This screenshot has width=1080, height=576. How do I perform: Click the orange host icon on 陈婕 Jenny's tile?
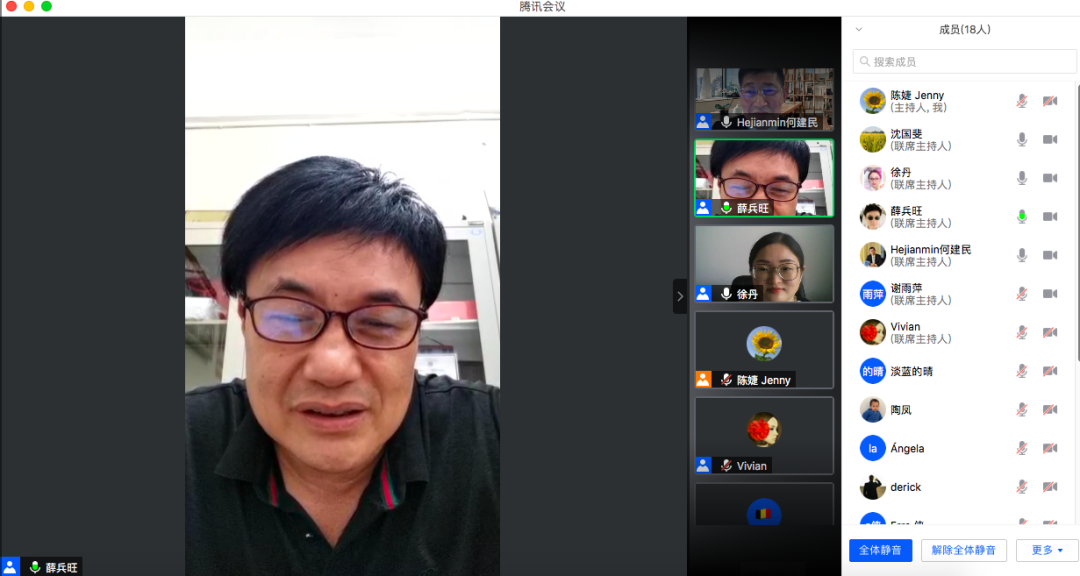703,380
